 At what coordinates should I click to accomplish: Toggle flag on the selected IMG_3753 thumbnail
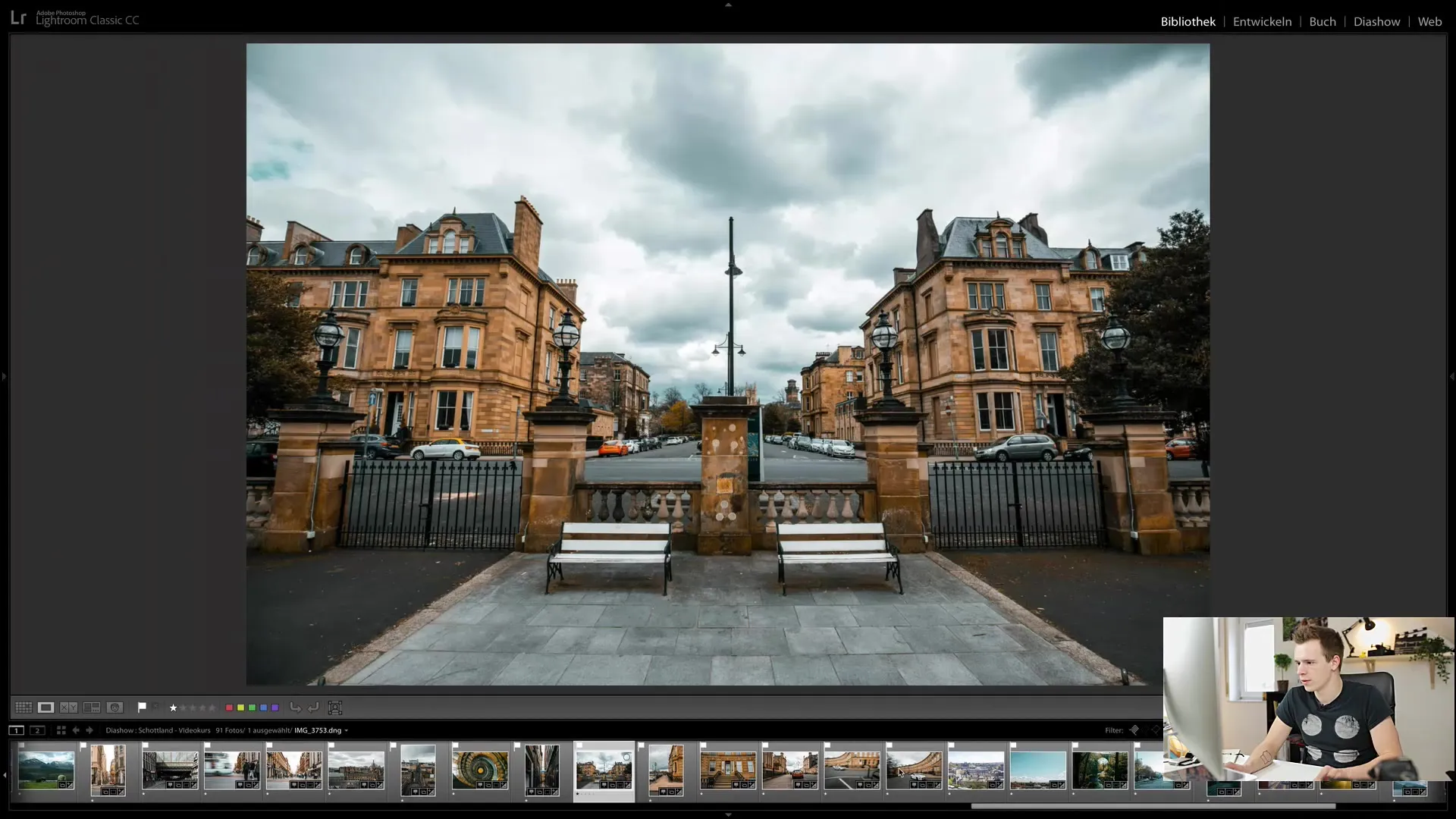coord(579,745)
